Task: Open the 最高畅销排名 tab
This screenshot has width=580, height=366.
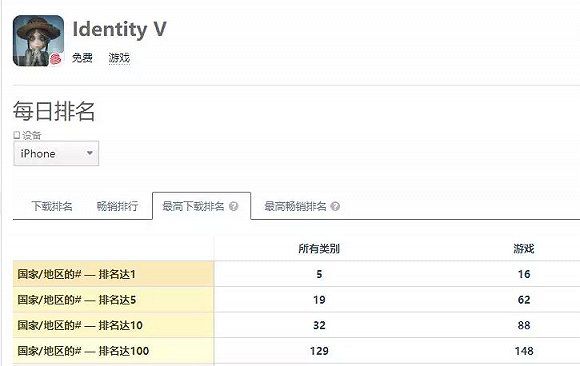Action: point(295,206)
